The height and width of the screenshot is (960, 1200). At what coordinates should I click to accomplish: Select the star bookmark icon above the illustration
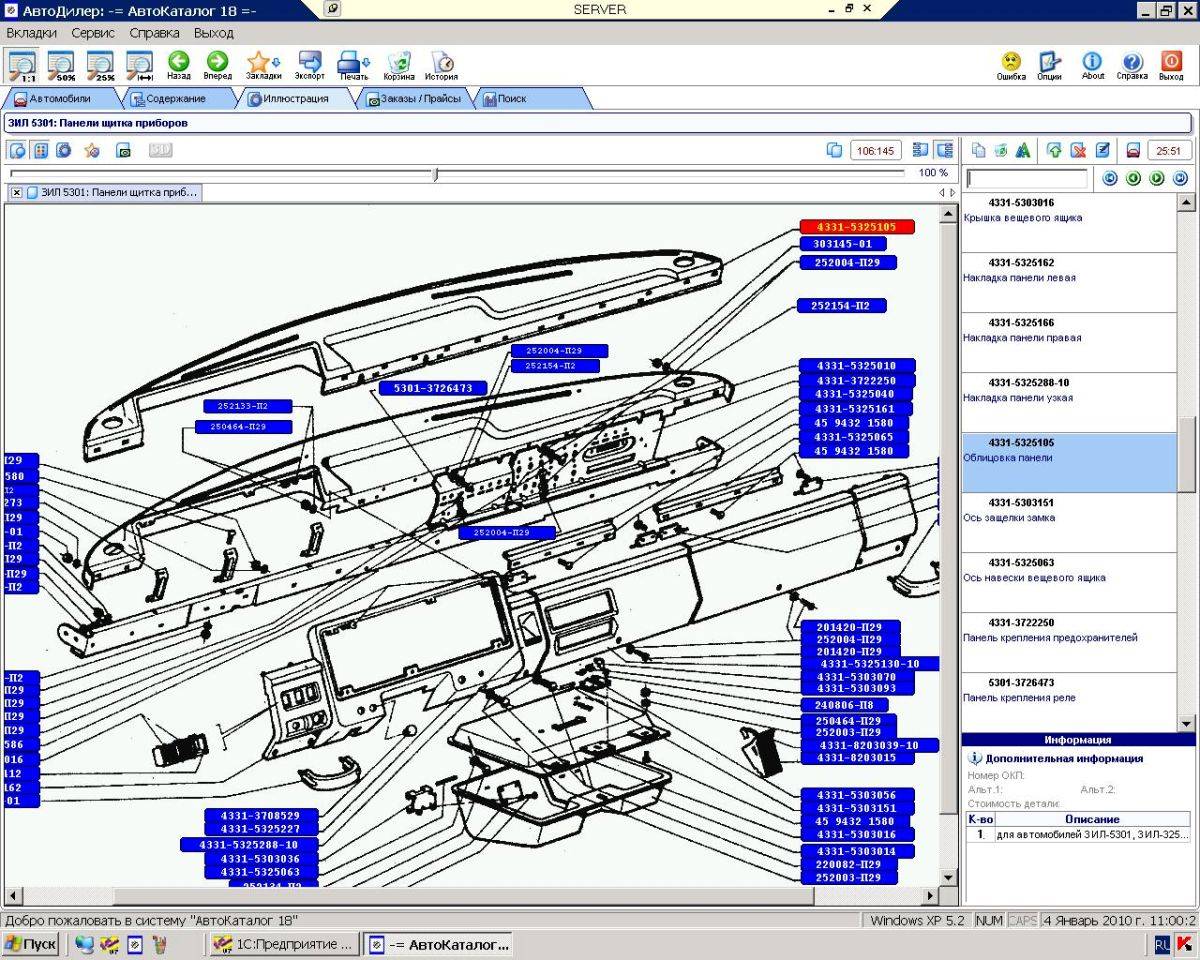pyautogui.click(x=91, y=150)
